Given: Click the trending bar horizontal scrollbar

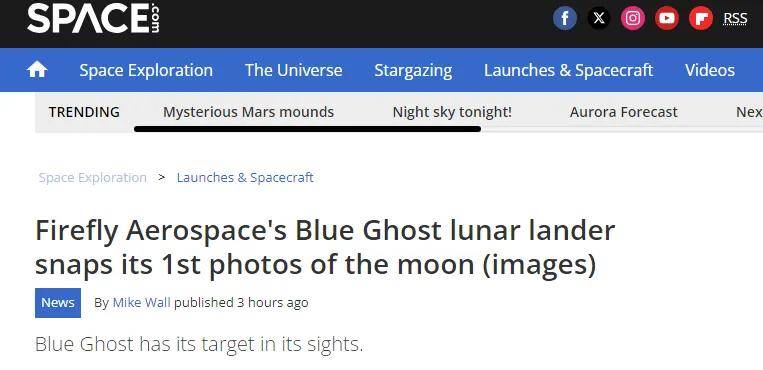Looking at the screenshot, I should click(307, 129).
